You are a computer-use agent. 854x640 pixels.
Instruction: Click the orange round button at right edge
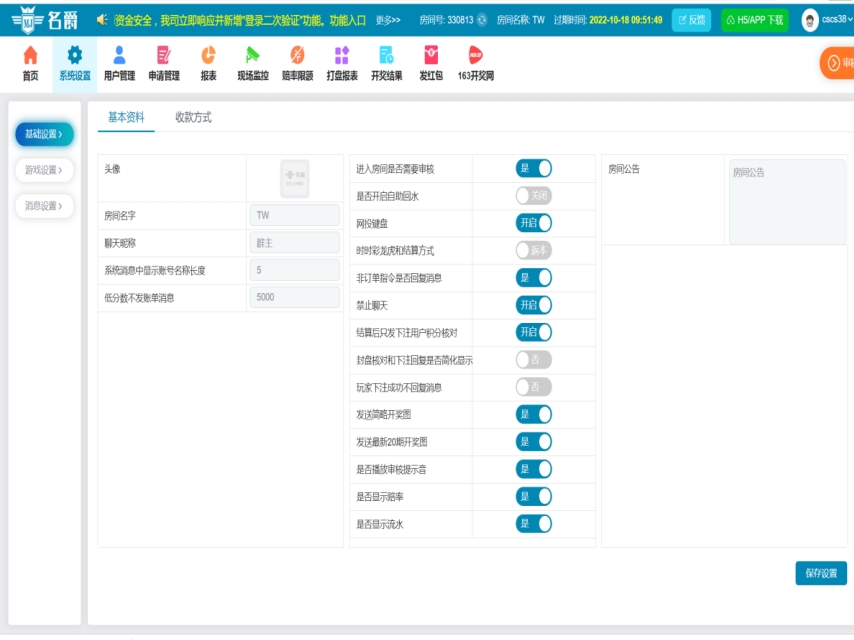837,63
